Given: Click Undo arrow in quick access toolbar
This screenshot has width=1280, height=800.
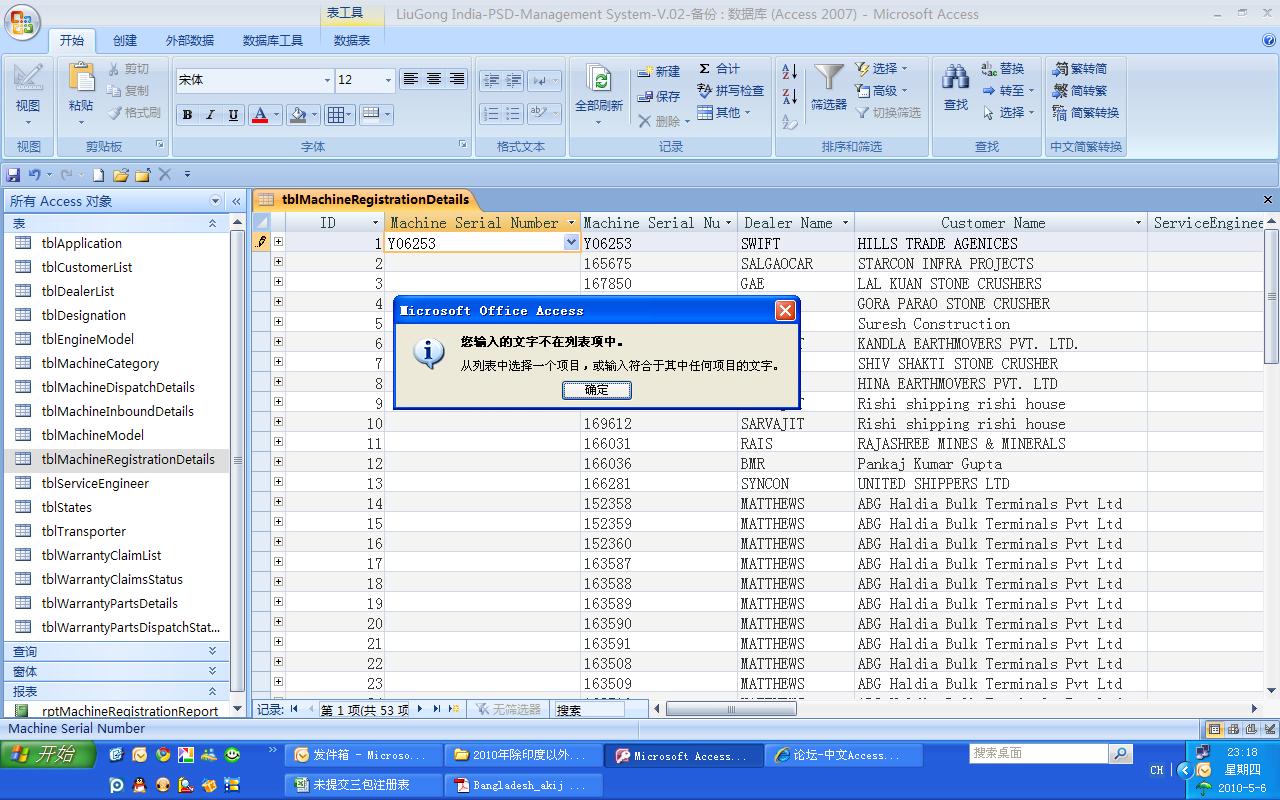Looking at the screenshot, I should 34,174.
